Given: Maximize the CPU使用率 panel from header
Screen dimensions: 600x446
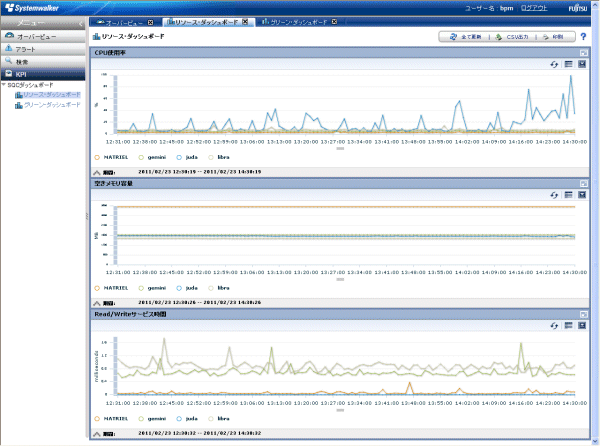Looking at the screenshot, I should [x=583, y=51].
